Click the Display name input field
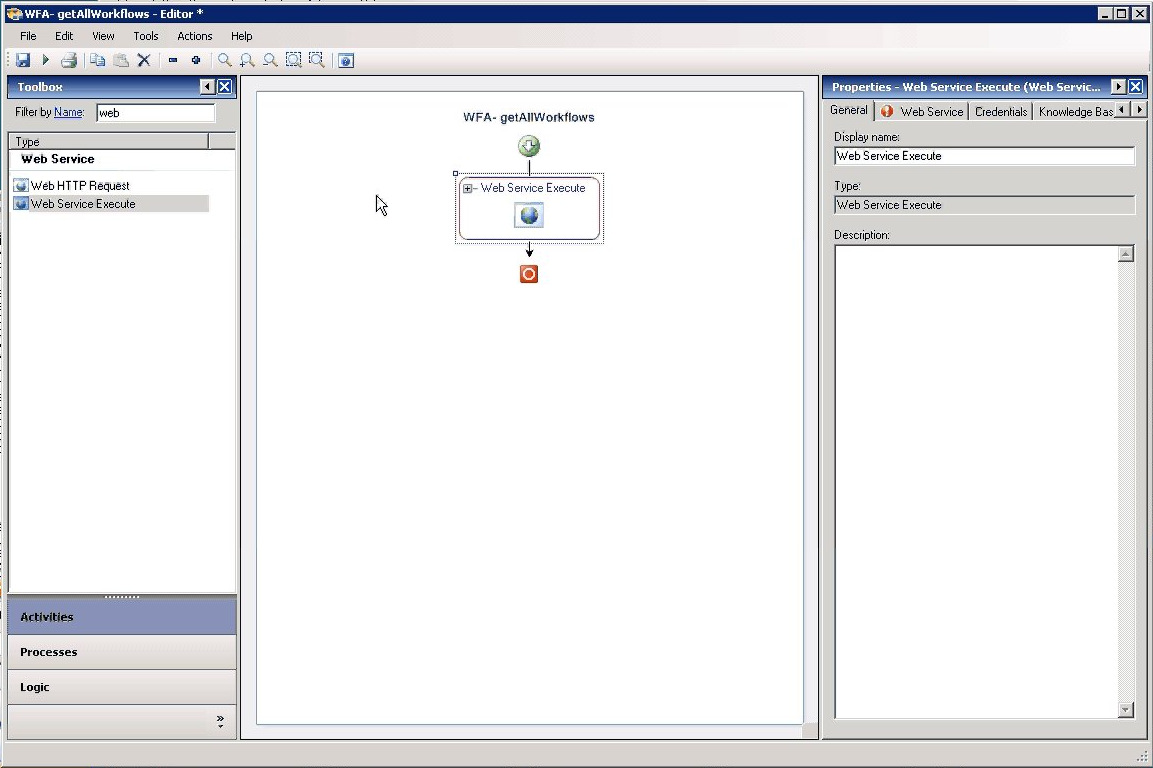This screenshot has height=768, width=1153. 985,156
